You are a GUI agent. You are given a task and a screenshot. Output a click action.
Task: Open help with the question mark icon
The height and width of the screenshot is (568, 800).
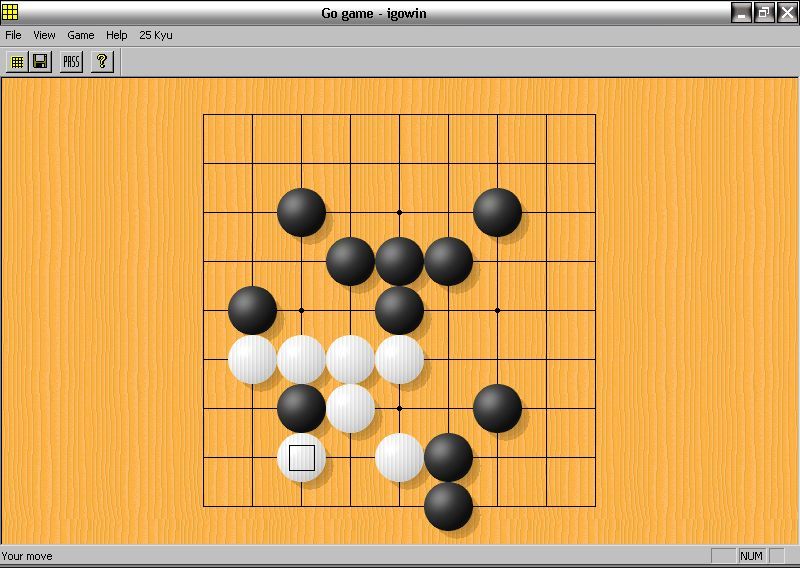coord(102,62)
